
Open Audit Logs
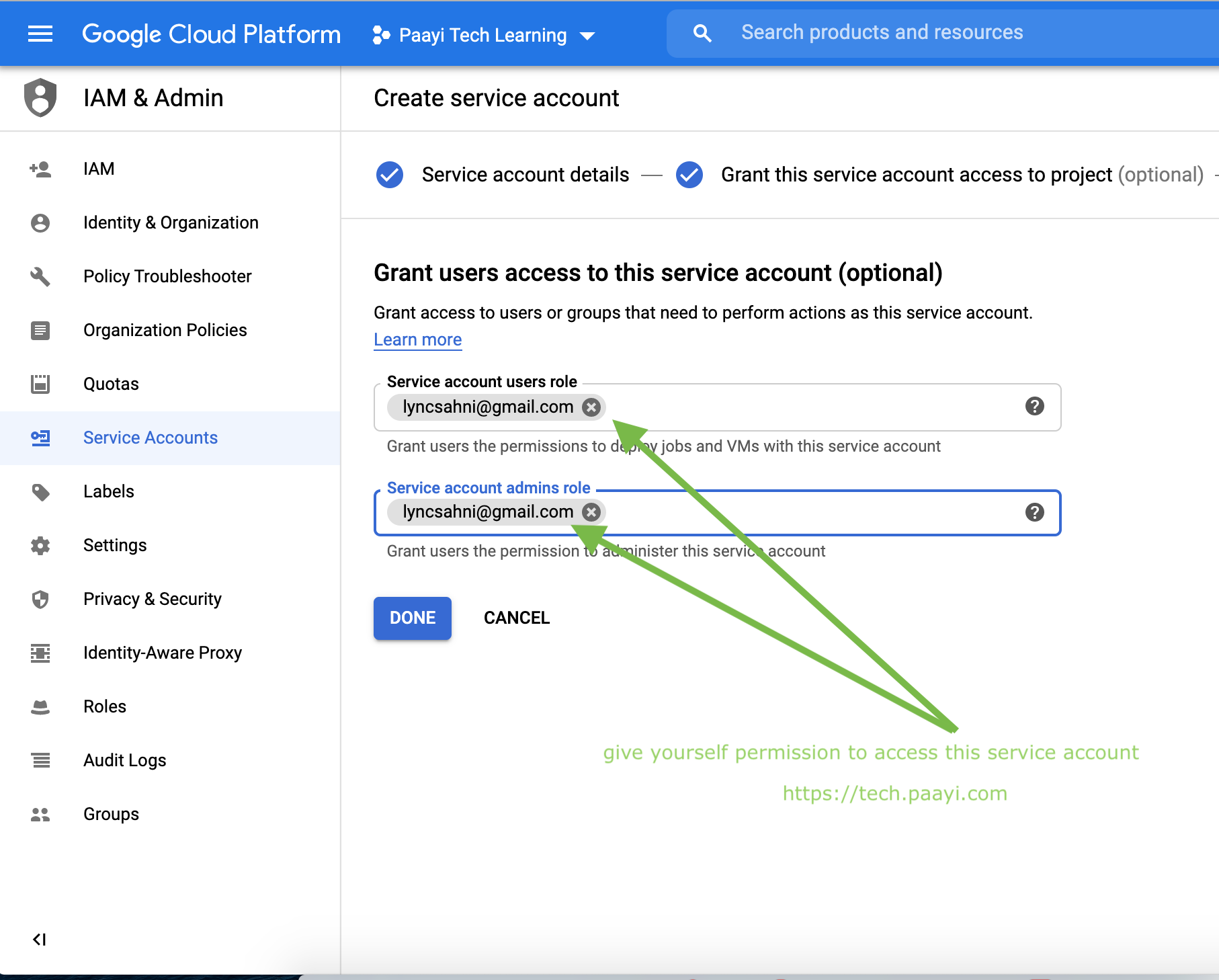point(170,760)
